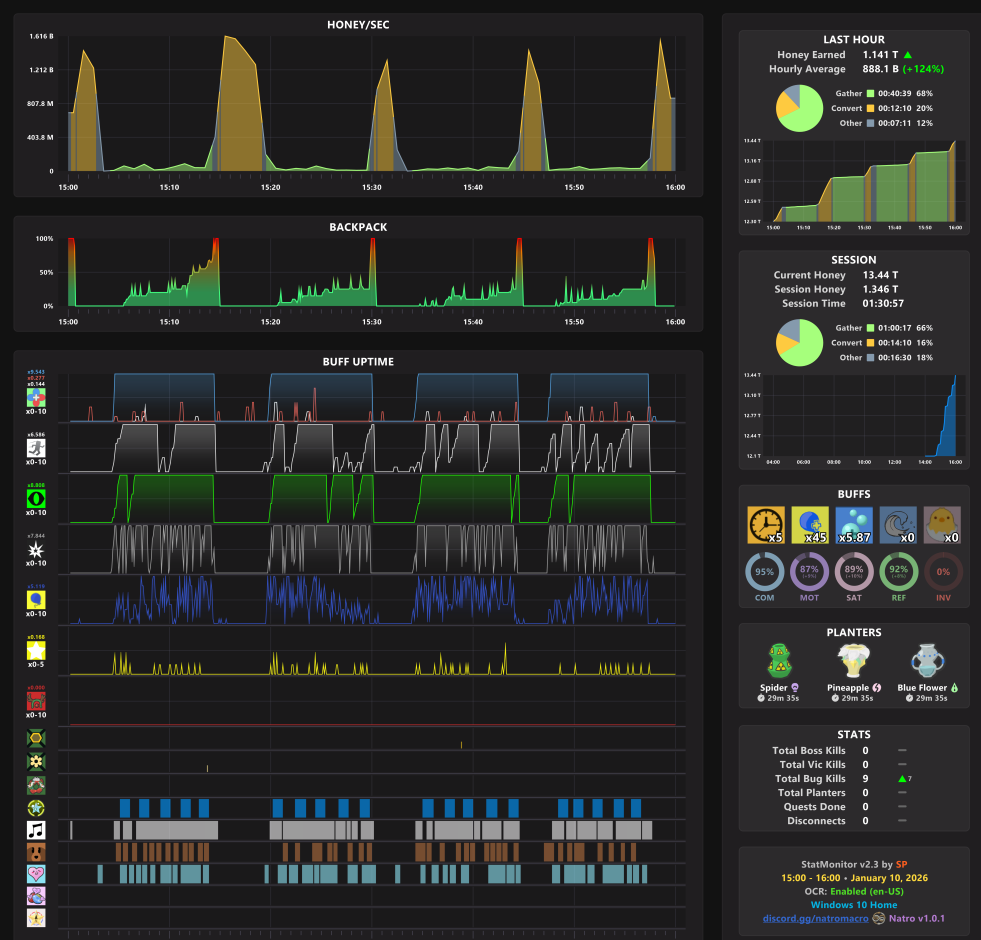Click the music note Melody icon

pos(36,830)
